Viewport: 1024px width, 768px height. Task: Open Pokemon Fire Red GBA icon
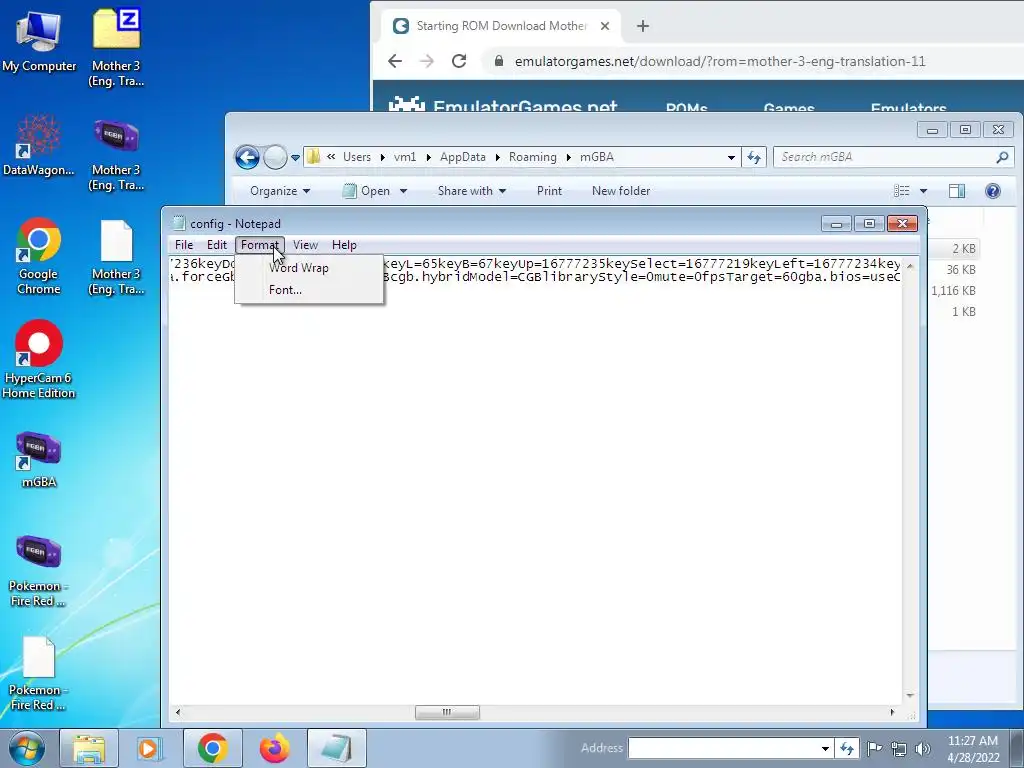click(39, 571)
